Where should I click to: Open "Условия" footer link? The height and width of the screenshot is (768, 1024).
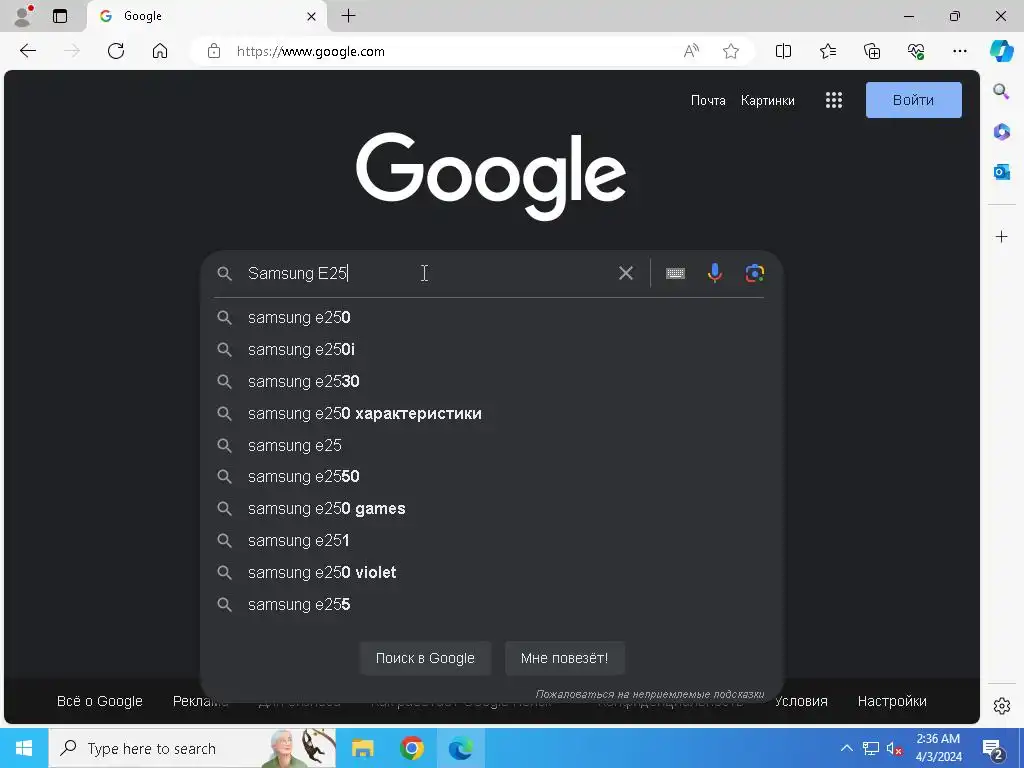(x=801, y=701)
